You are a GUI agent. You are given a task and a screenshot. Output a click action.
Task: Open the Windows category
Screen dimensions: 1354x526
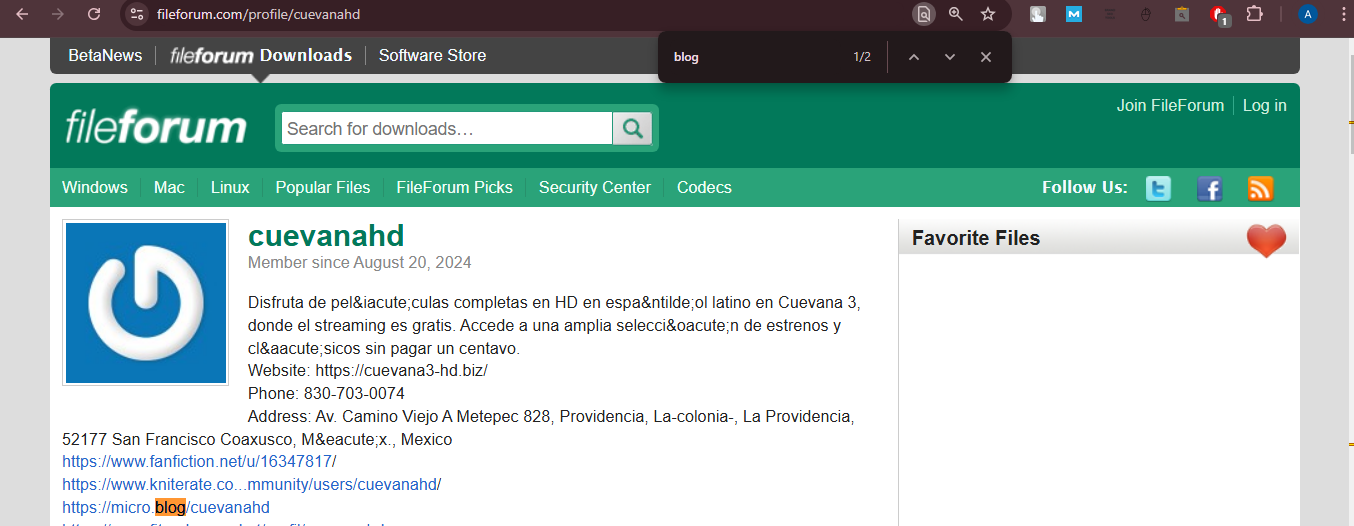[x=95, y=187]
